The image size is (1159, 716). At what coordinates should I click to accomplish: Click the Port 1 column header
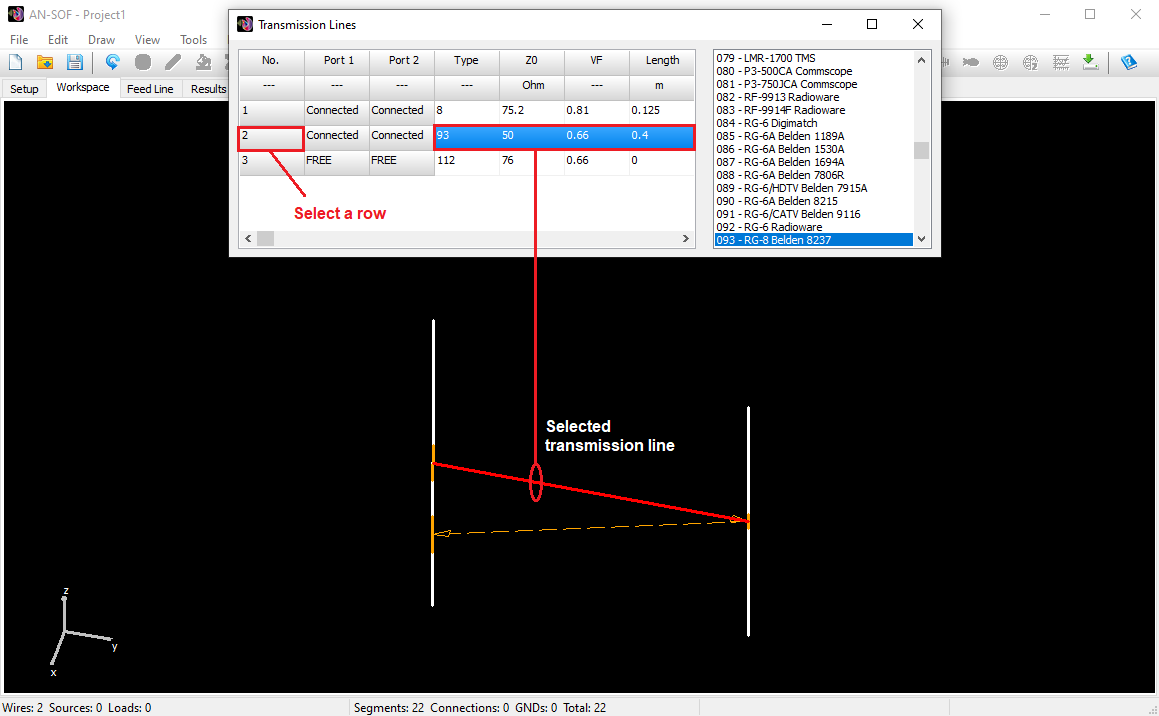[337, 60]
